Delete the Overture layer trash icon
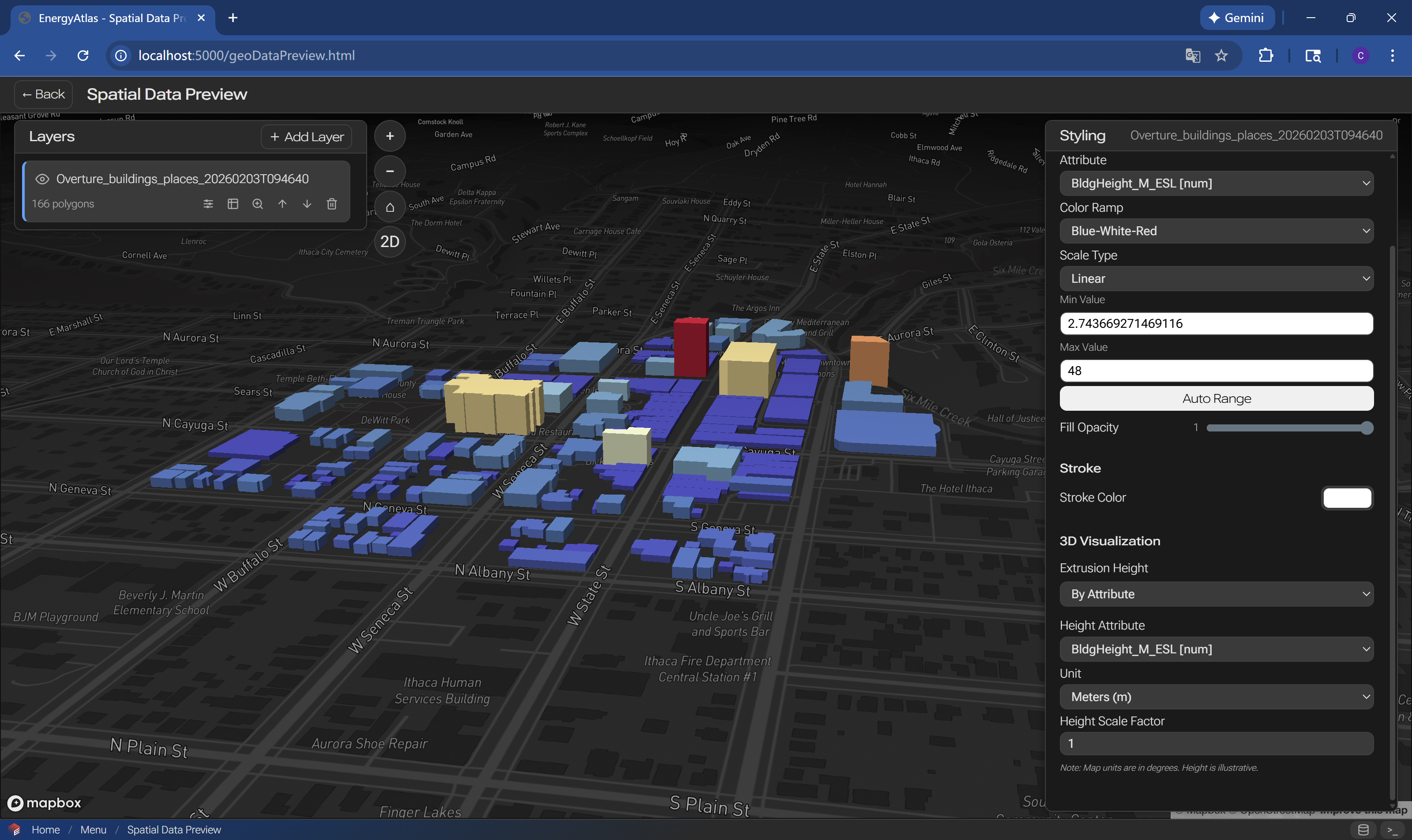The height and width of the screenshot is (840, 1412). click(x=332, y=204)
